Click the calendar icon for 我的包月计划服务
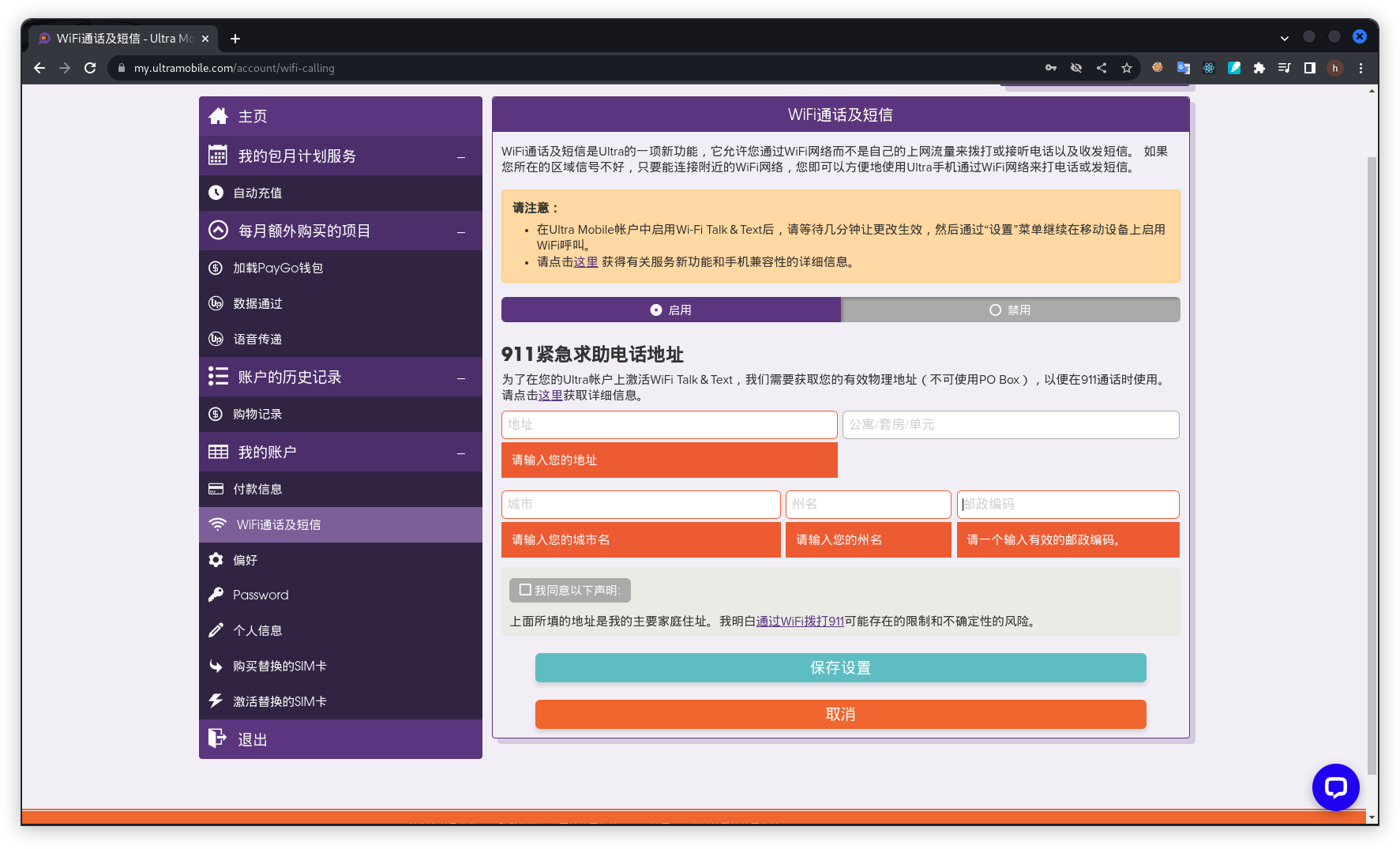Screen dimensions: 1400x849 point(218,156)
